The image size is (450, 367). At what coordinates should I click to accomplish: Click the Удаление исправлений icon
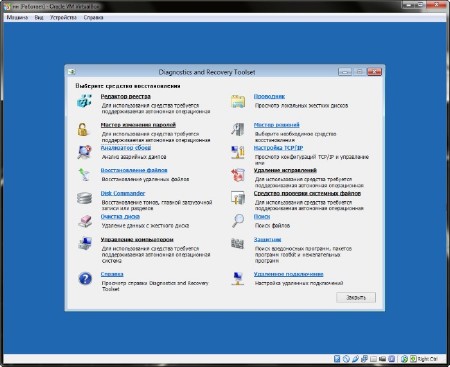(238, 175)
